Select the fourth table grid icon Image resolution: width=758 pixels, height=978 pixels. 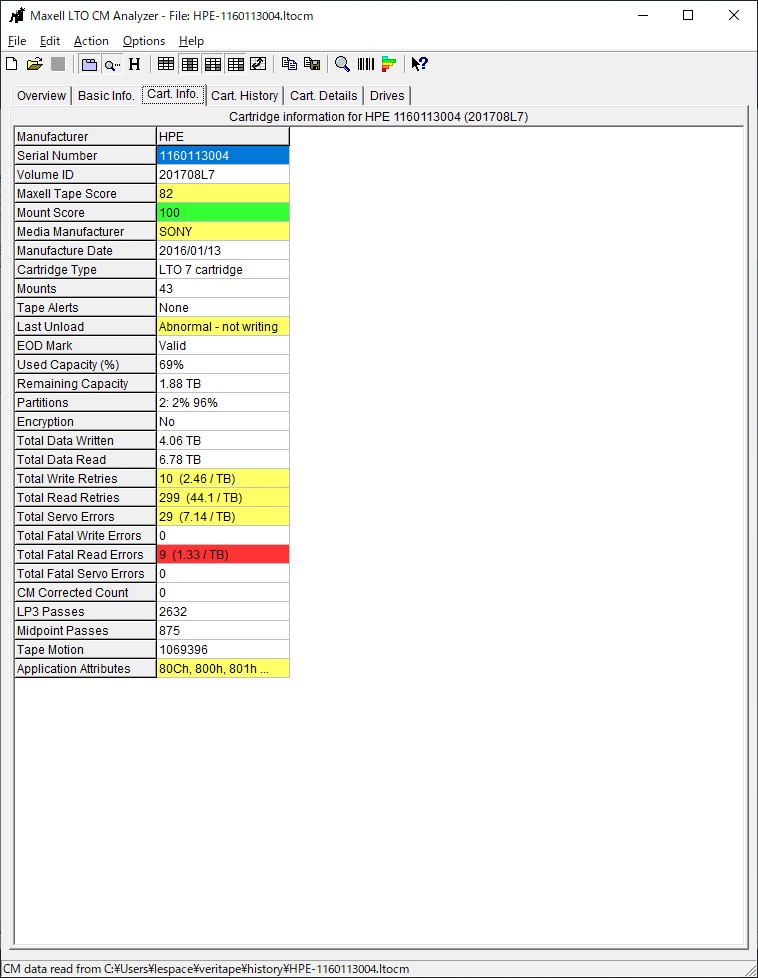pos(236,64)
